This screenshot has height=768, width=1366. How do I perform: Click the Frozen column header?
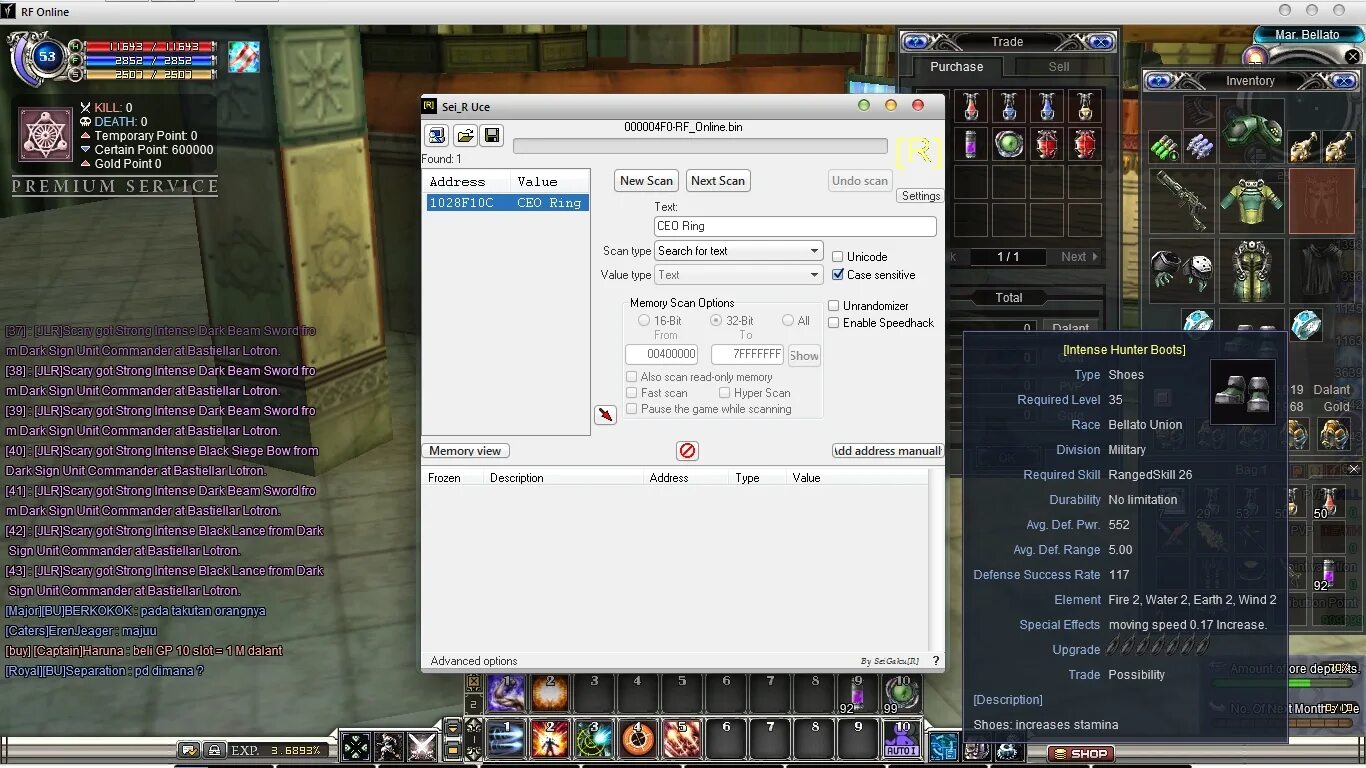coord(453,478)
